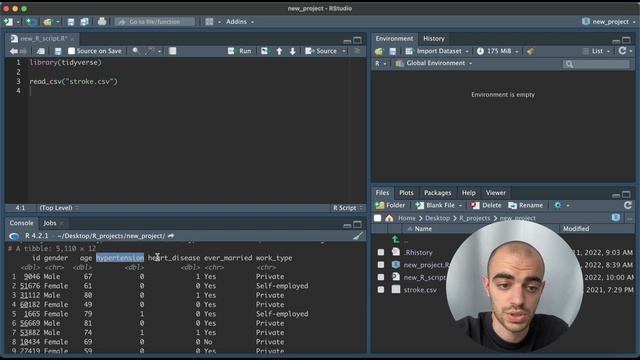Viewport: 640px width, 360px height.
Task: Toggle Source on Save checkbox
Action: (71, 51)
